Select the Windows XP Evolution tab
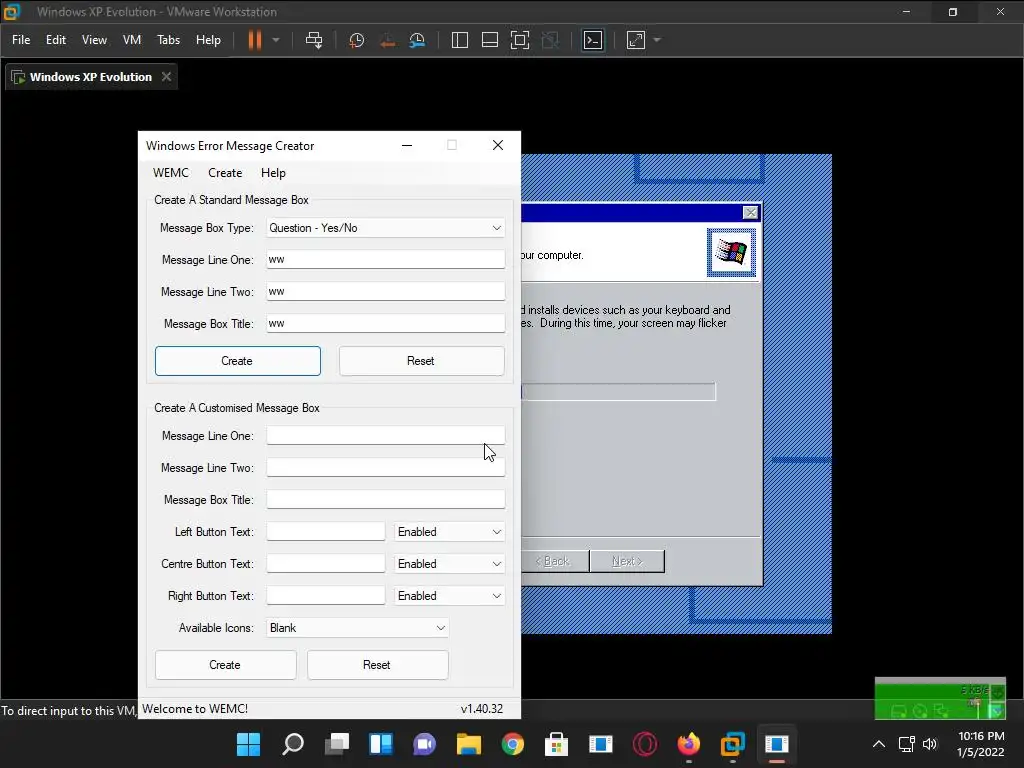 (90, 77)
